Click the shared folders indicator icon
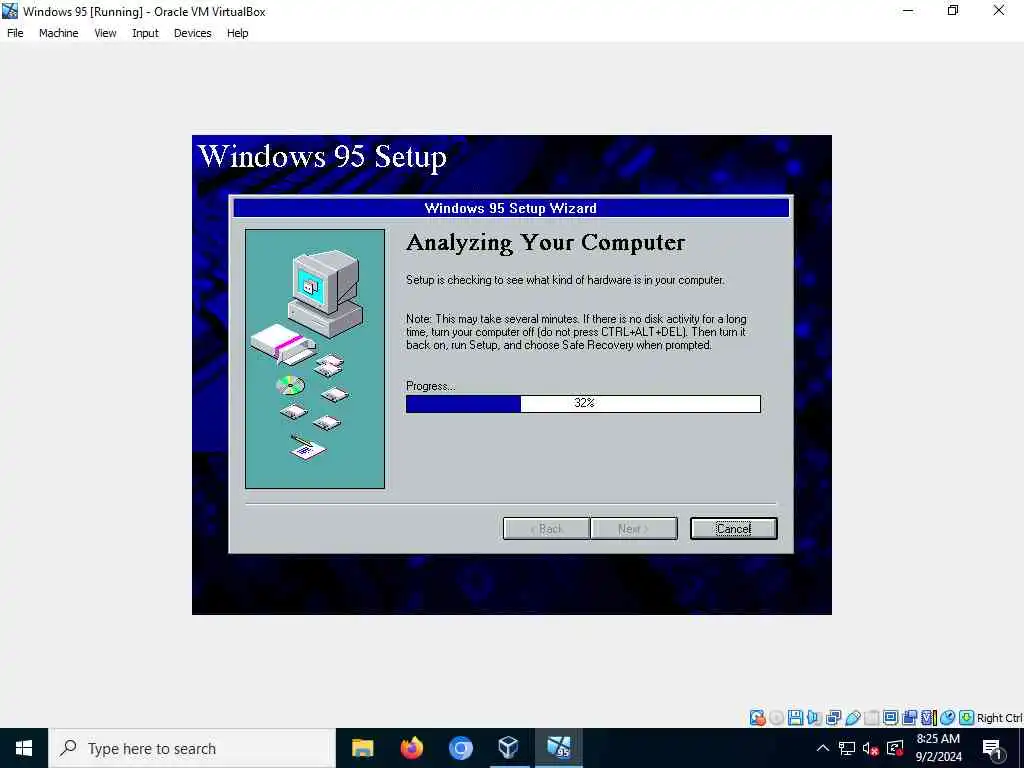 872,718
